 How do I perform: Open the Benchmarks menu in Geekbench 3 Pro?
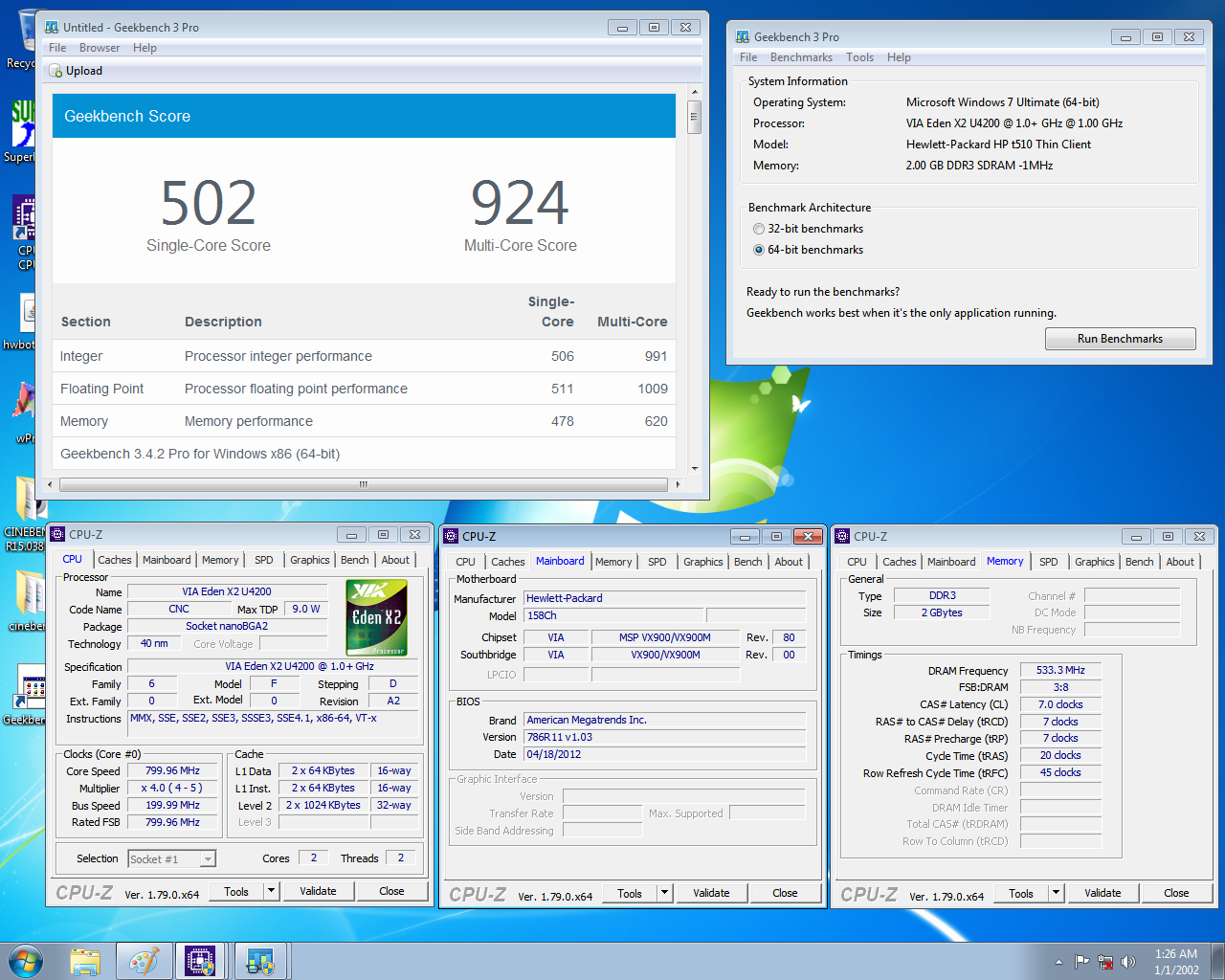[x=801, y=57]
